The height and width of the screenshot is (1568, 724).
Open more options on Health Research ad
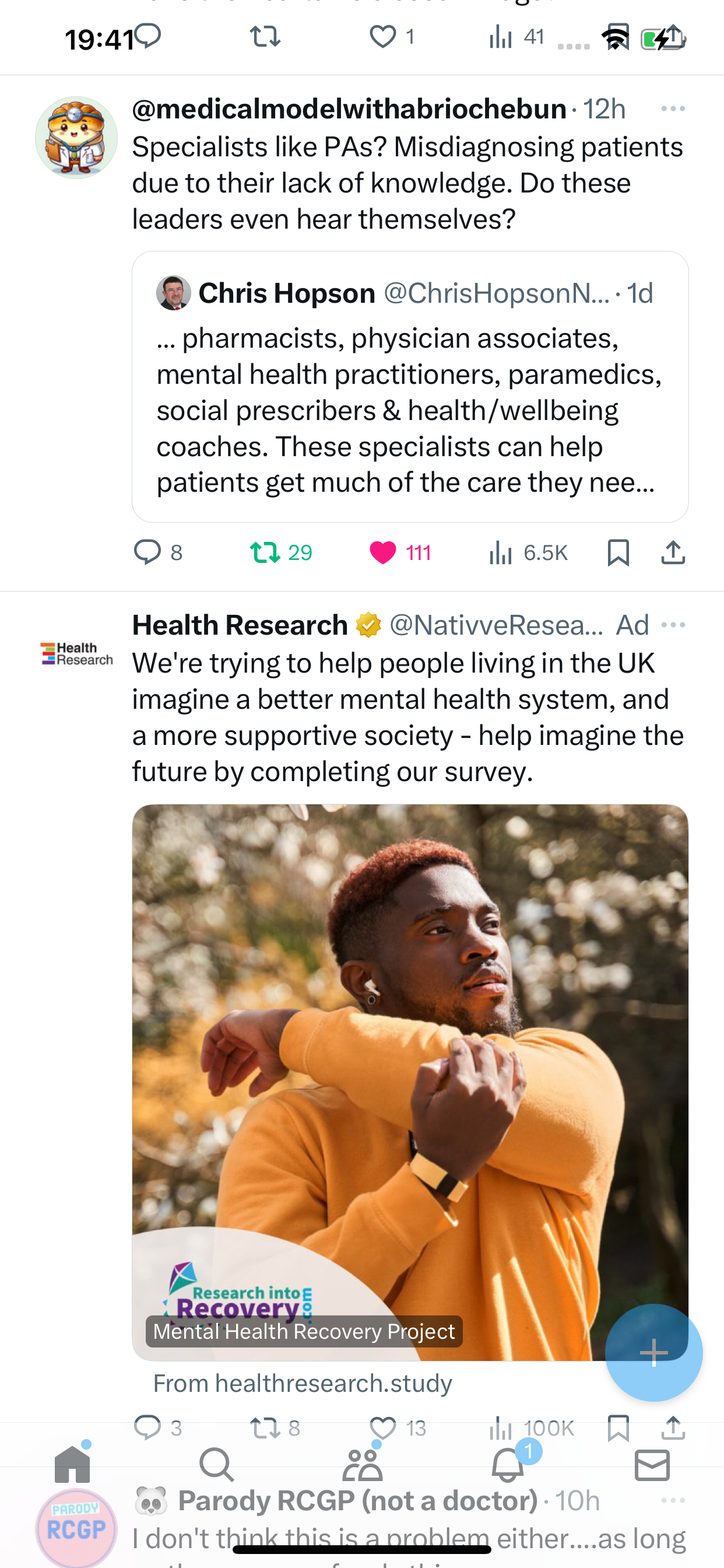coord(673,625)
